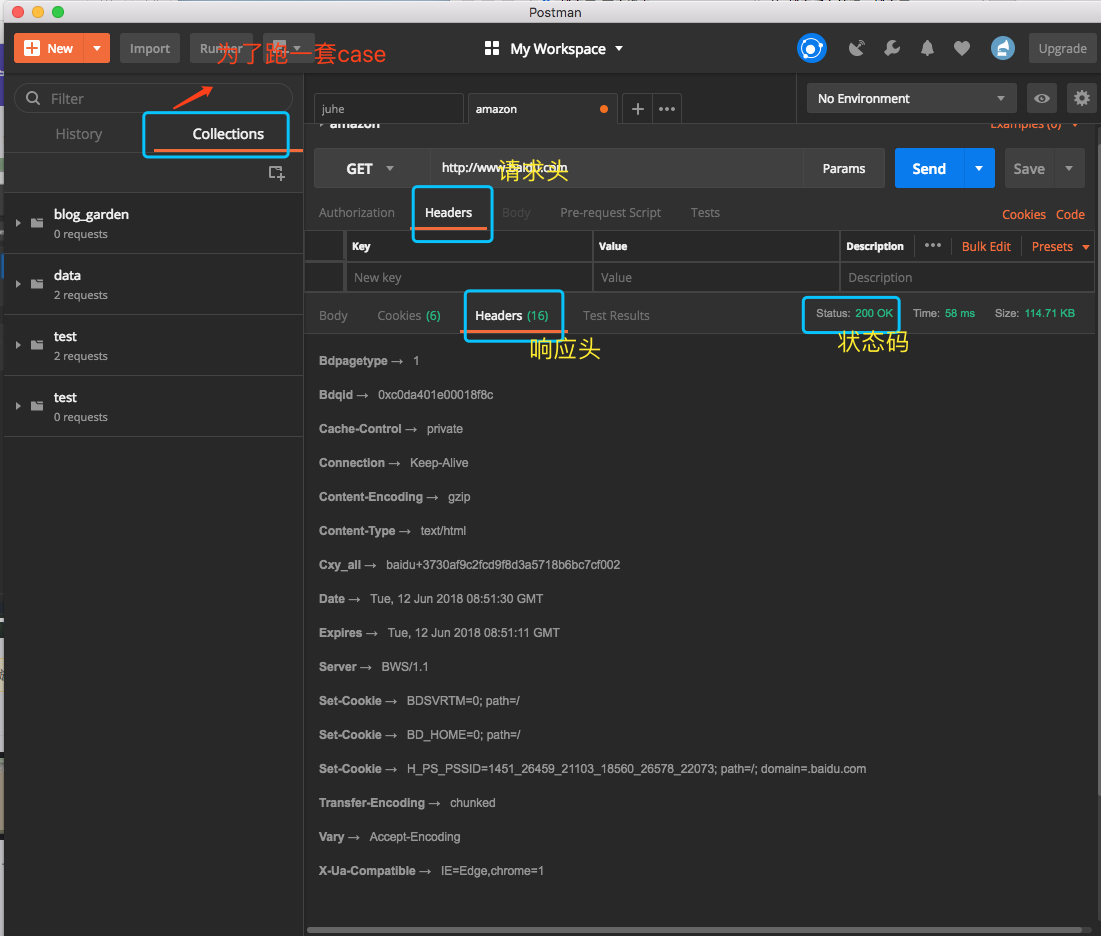Click the Save button
Image resolution: width=1101 pixels, height=936 pixels.
(x=1029, y=169)
